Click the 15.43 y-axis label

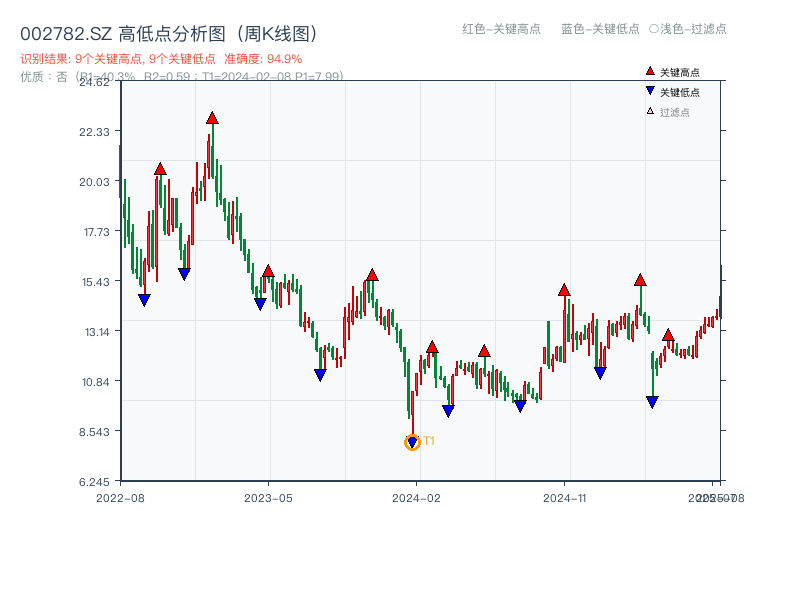pyautogui.click(x=95, y=282)
